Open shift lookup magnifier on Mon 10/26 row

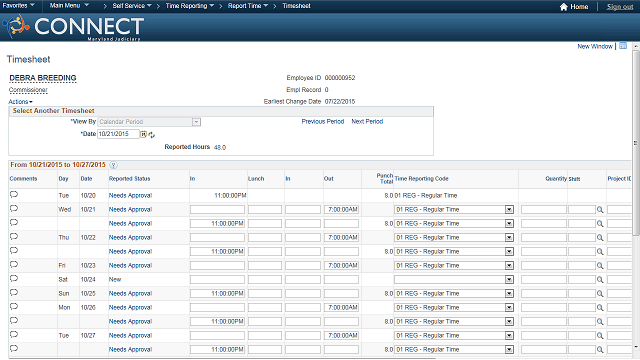pyautogui.click(x=600, y=308)
